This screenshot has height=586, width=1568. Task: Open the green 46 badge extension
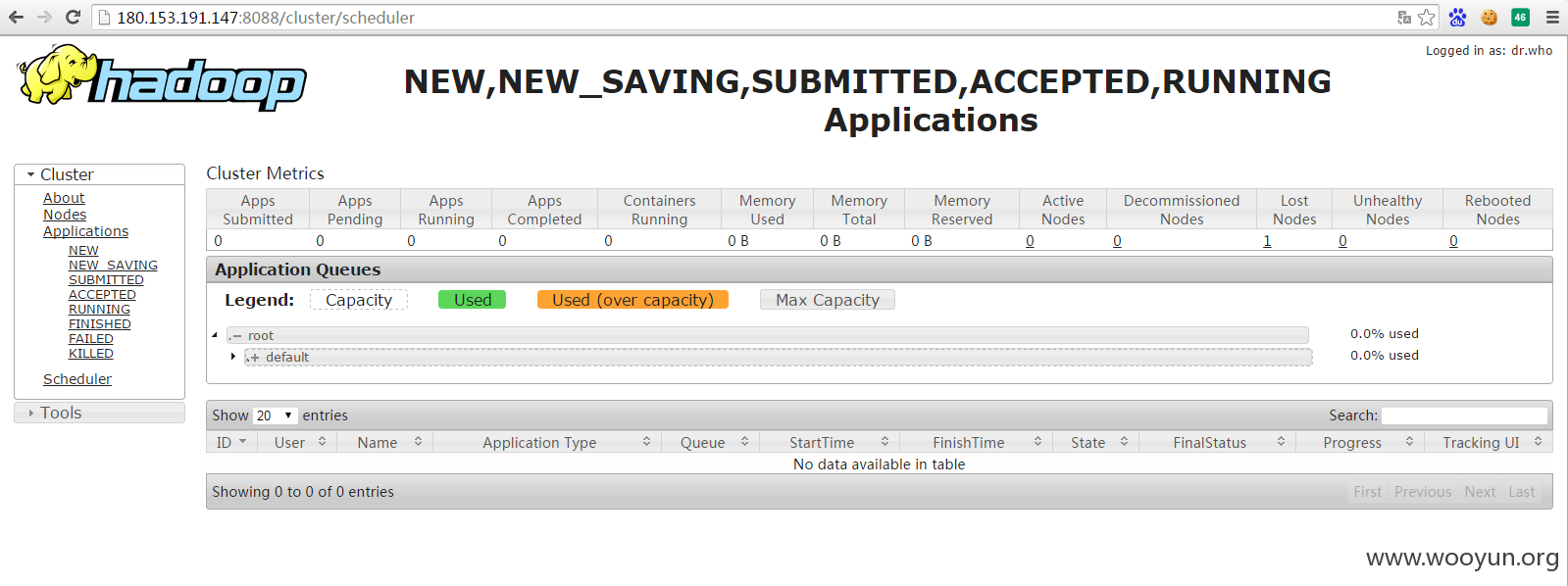click(x=1520, y=17)
